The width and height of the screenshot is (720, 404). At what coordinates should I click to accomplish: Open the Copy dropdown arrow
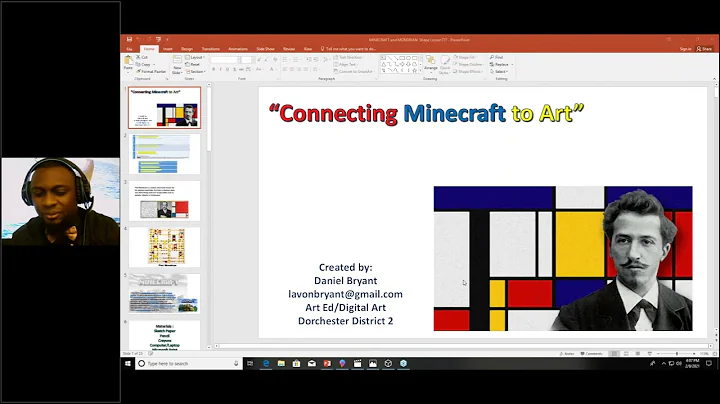154,65
